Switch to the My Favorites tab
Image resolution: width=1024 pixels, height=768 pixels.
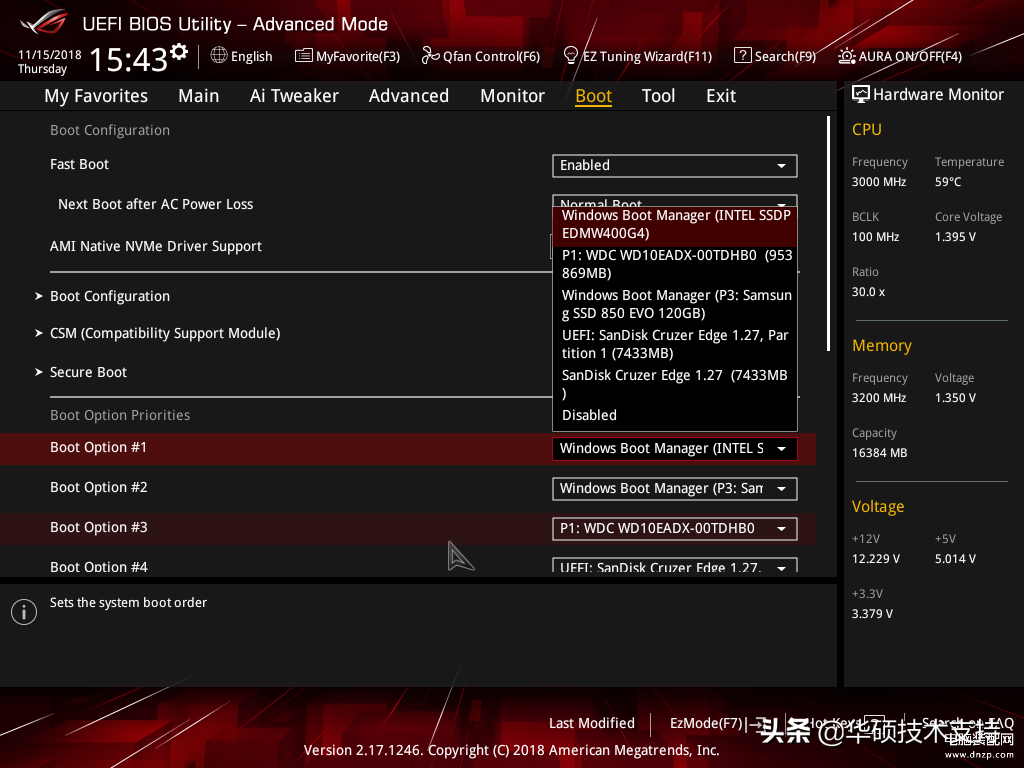pos(96,96)
